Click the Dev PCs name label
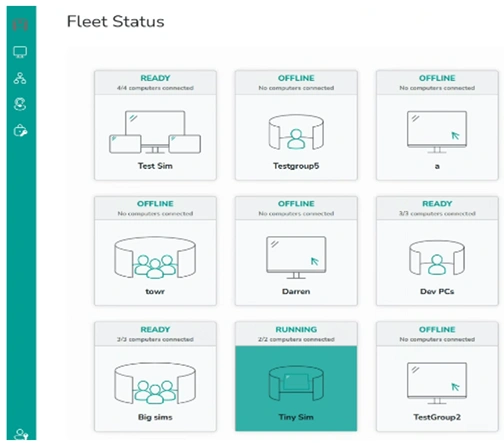This screenshot has height=443, width=504. [437, 291]
